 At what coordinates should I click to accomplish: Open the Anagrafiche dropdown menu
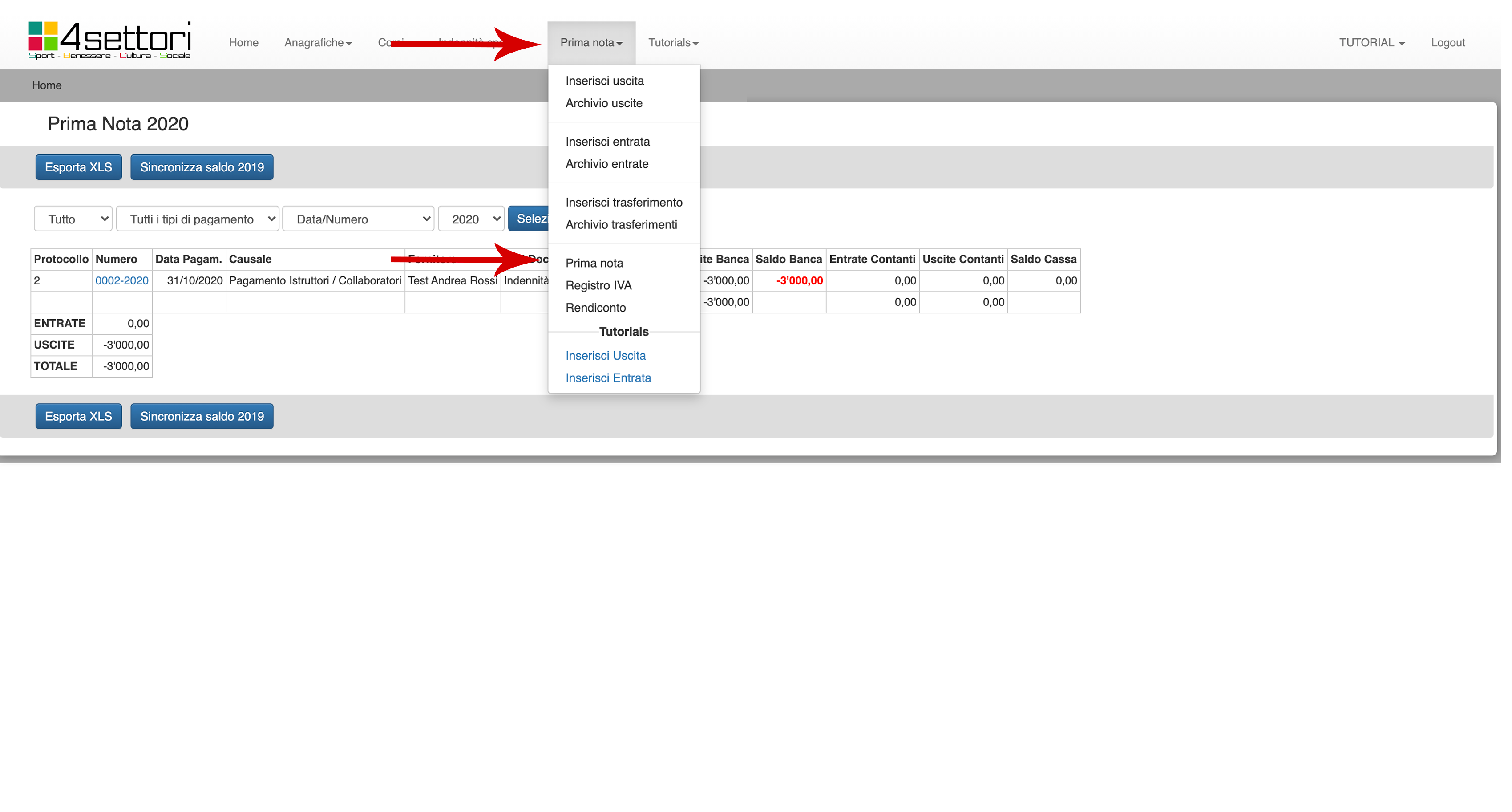pyautogui.click(x=318, y=43)
